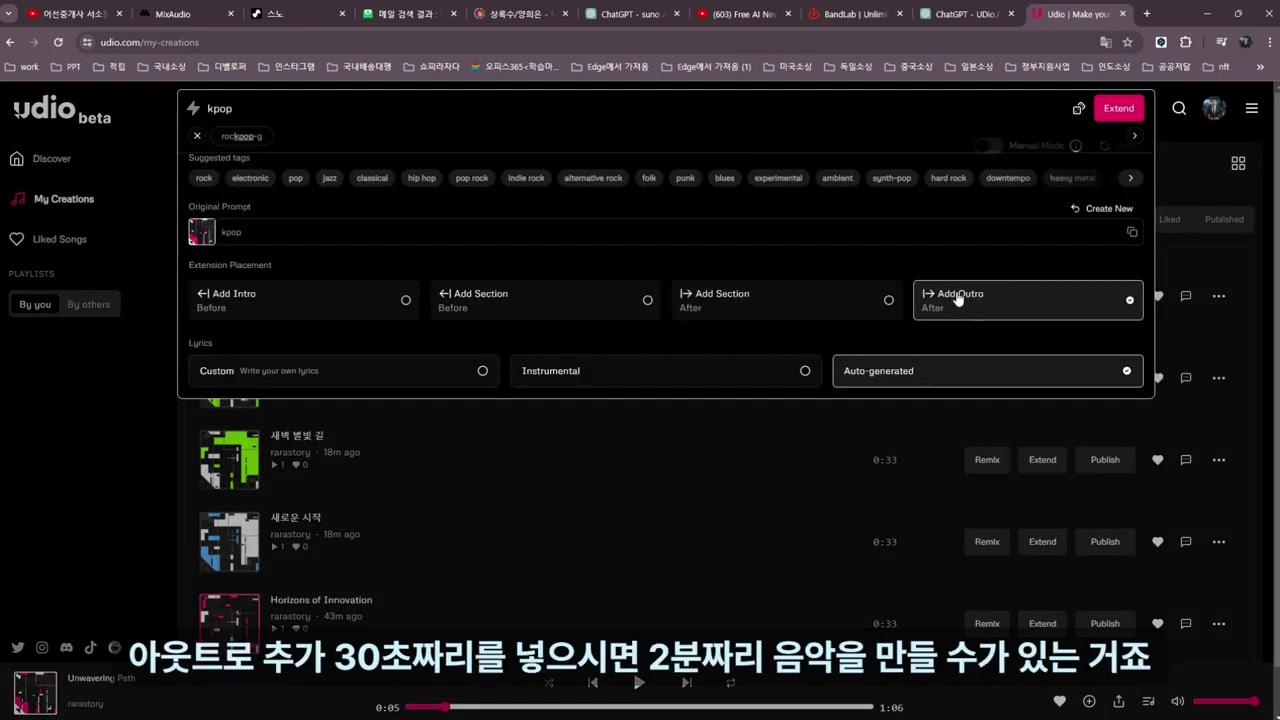Like the currently playing track in player
Screen dimensions: 1280x720
click(1060, 701)
